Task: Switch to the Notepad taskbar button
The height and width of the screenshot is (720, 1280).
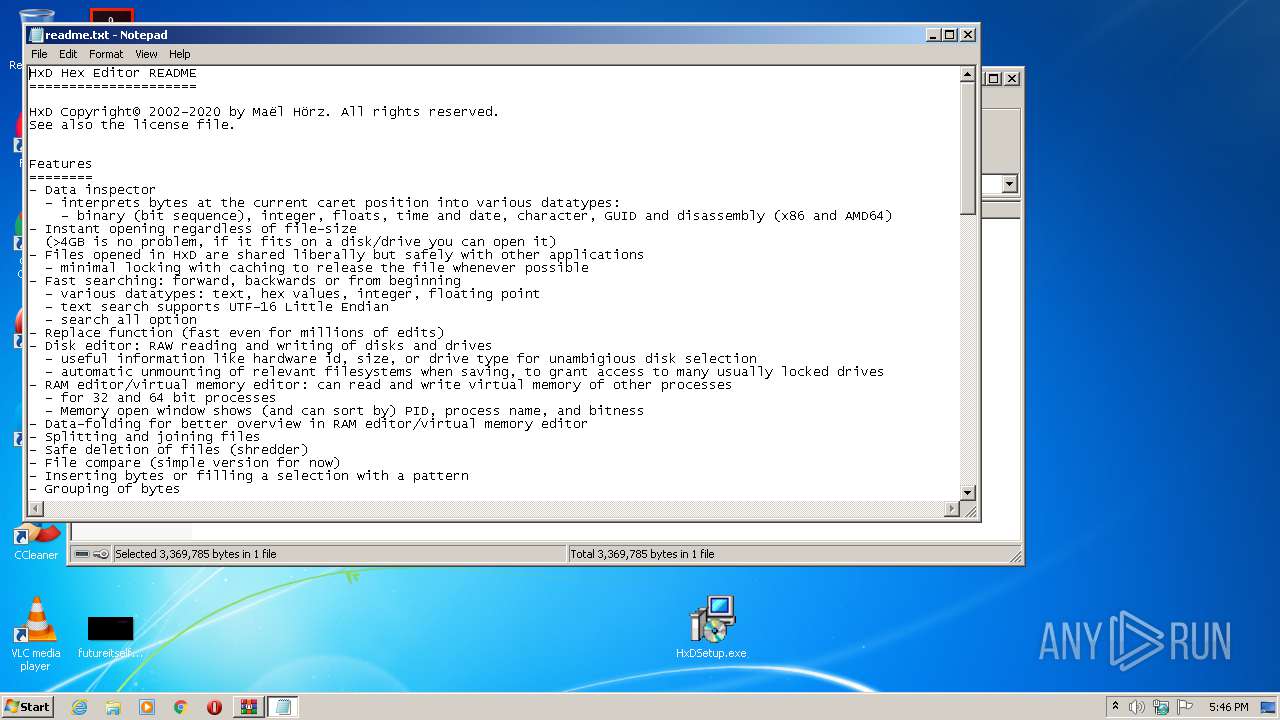Action: point(282,707)
